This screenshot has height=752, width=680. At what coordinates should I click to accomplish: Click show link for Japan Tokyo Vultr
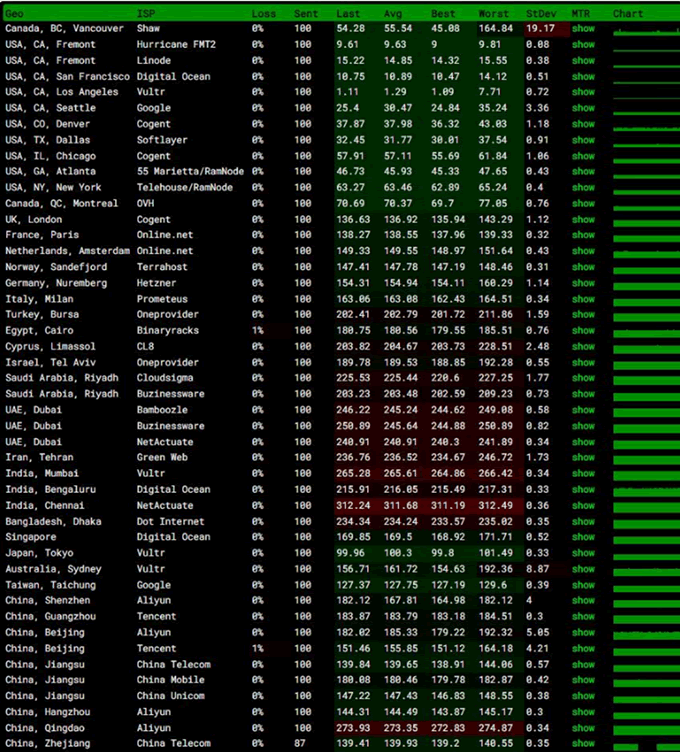click(583, 553)
